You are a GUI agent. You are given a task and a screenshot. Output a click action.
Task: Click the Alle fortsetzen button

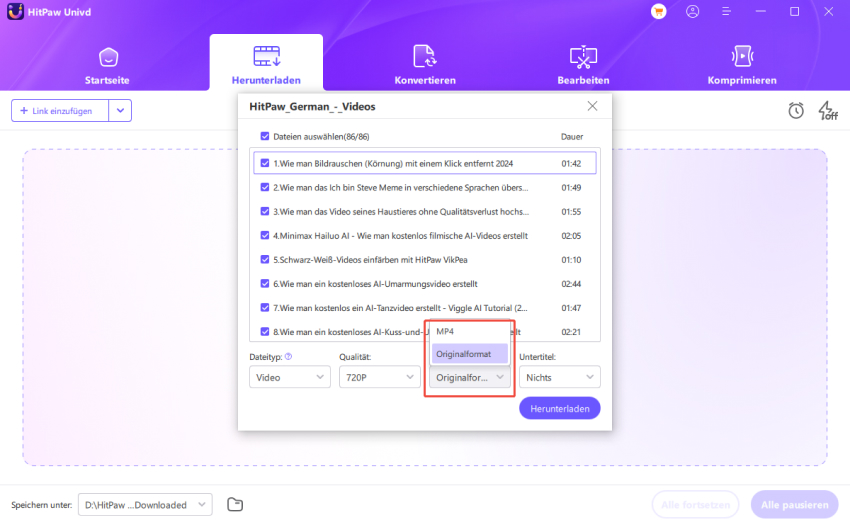coord(696,505)
